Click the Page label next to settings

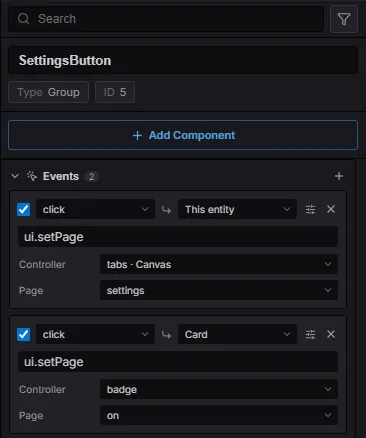coord(31,291)
